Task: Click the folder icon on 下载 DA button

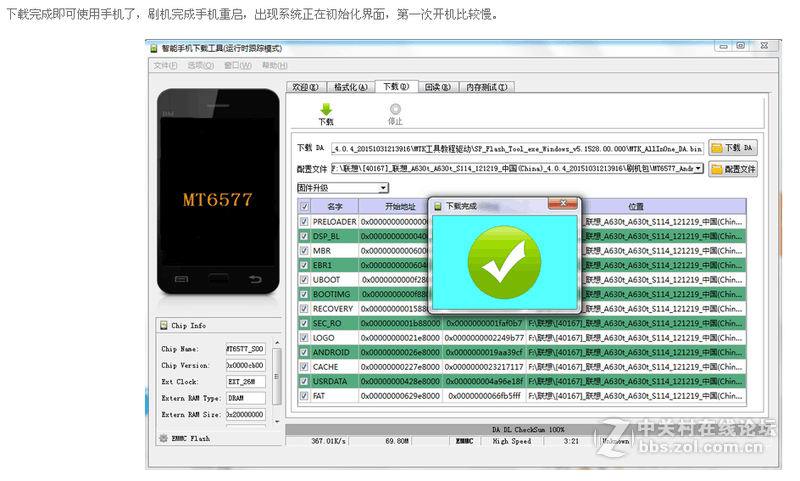Action: [x=717, y=148]
